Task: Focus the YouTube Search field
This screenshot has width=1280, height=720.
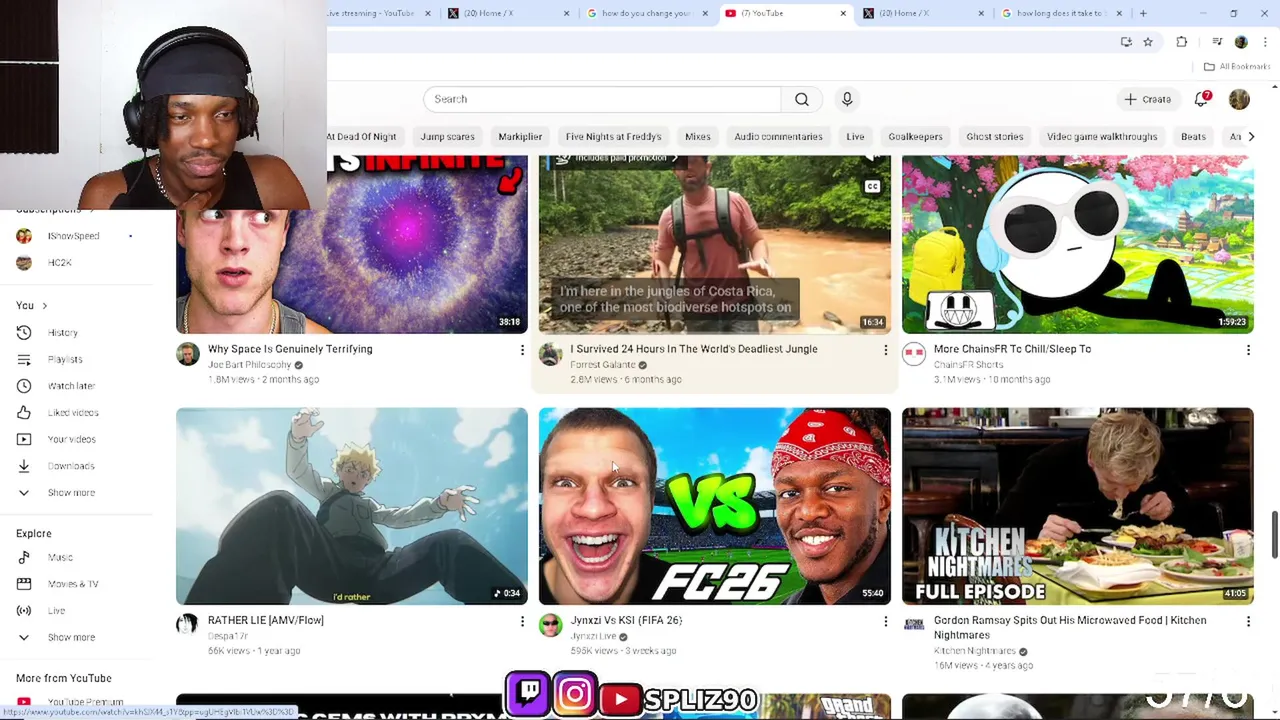Action: coord(602,99)
